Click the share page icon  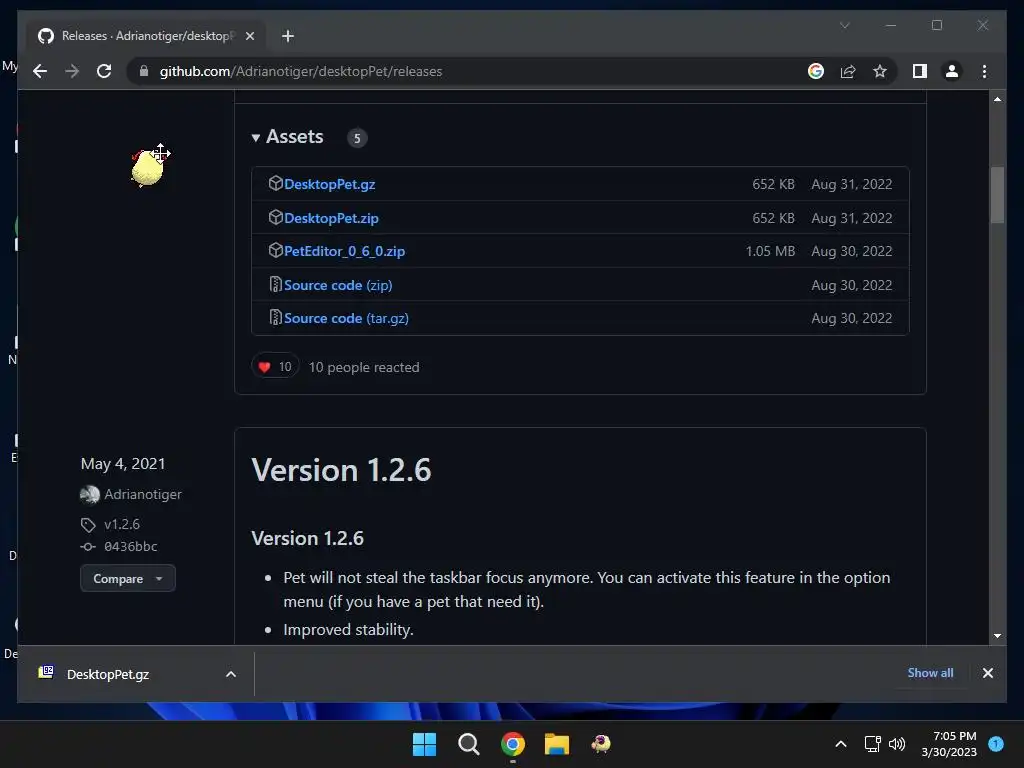848,71
